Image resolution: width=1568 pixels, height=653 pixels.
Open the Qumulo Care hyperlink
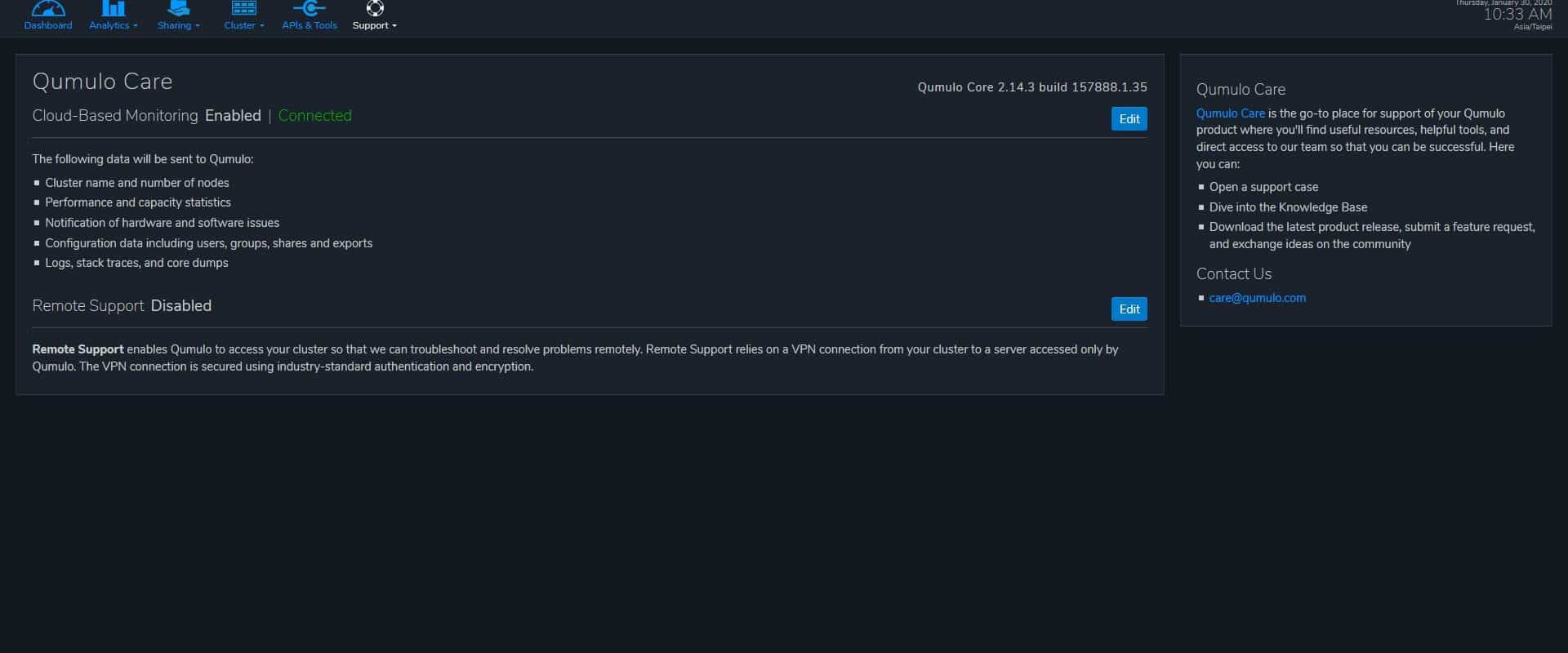(x=1230, y=113)
